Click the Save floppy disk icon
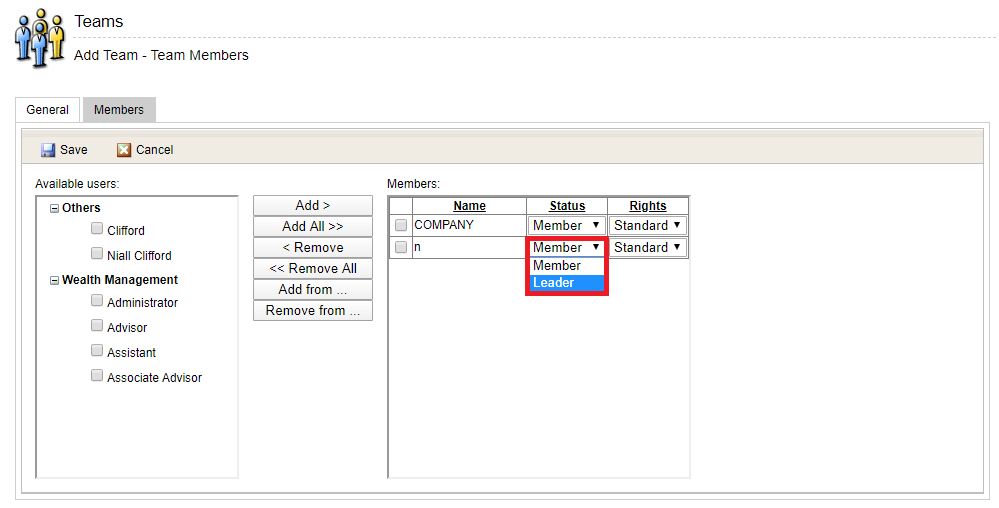999x508 pixels. point(48,150)
